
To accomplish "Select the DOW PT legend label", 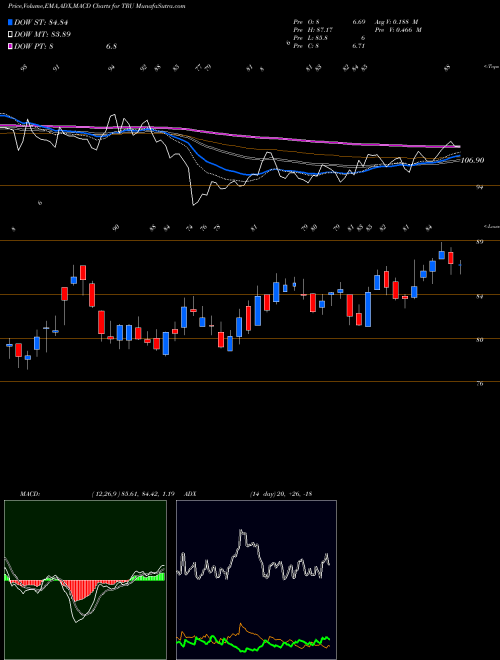I will (x=34, y=46).
